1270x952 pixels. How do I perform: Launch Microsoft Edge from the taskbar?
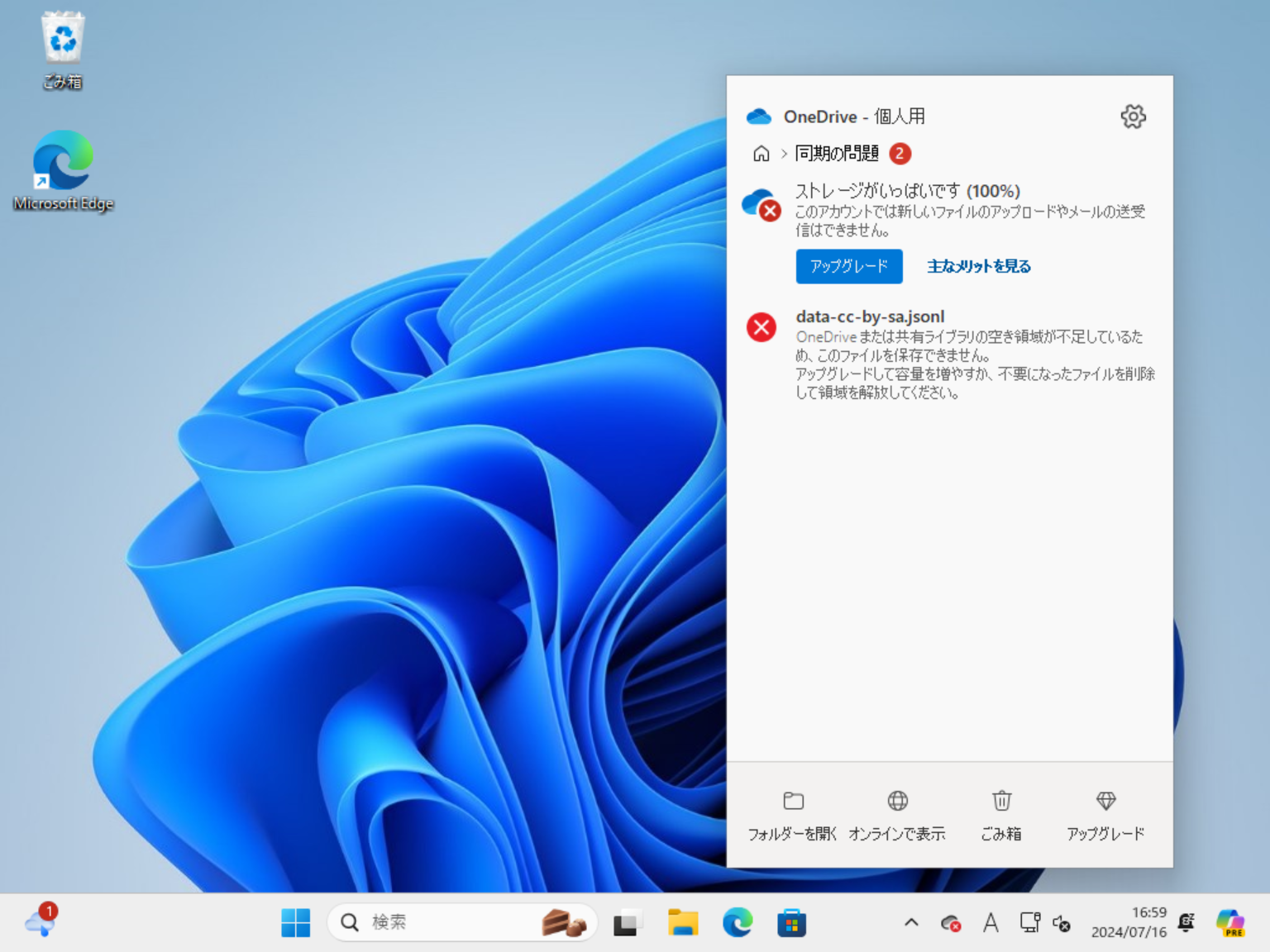point(737,922)
